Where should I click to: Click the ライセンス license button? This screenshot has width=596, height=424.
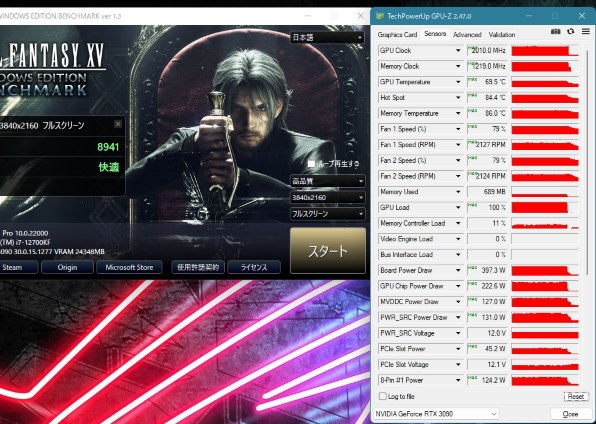(254, 267)
